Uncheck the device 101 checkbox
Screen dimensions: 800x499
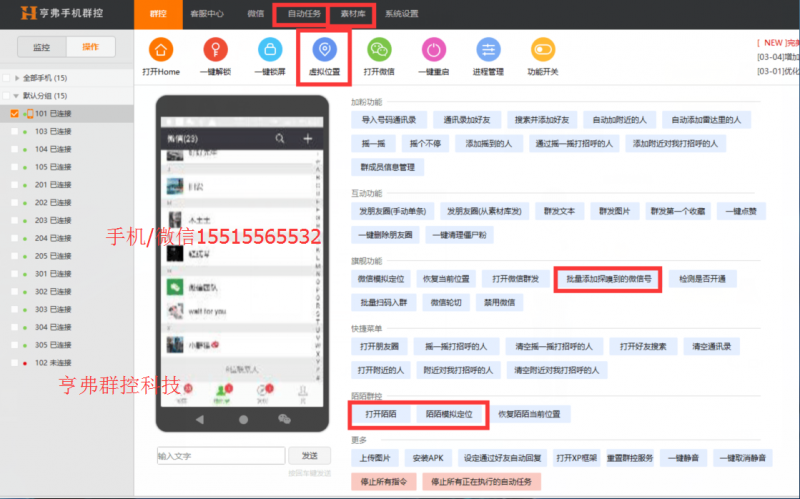[x=14, y=113]
